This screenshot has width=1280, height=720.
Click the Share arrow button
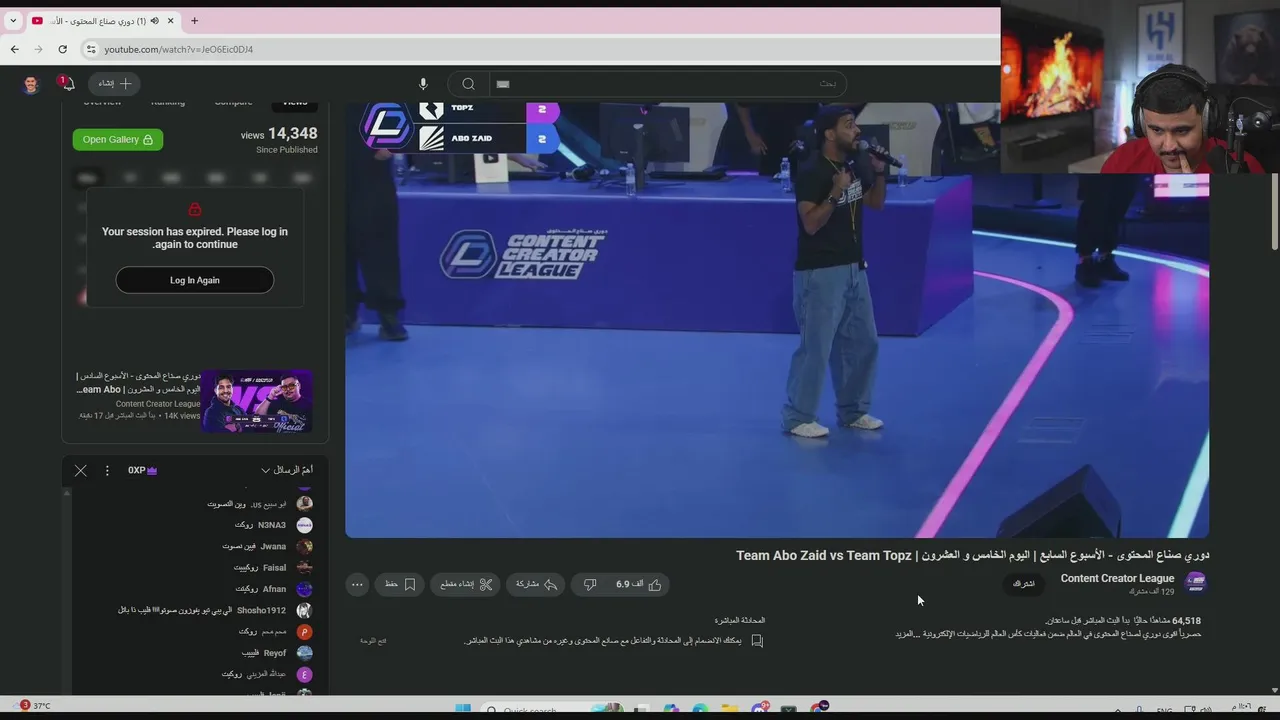click(x=536, y=584)
